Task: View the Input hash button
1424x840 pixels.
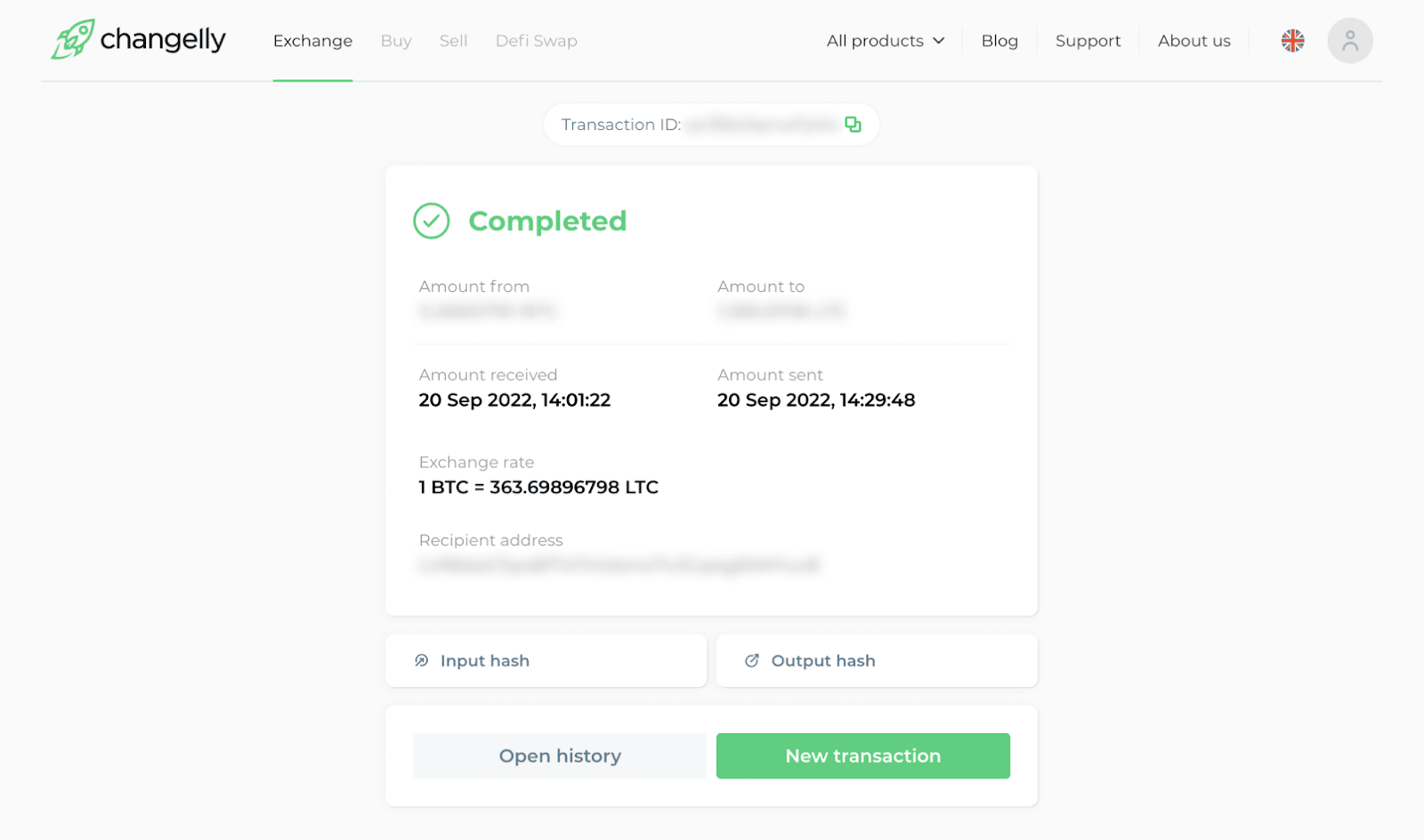Action: tap(546, 660)
